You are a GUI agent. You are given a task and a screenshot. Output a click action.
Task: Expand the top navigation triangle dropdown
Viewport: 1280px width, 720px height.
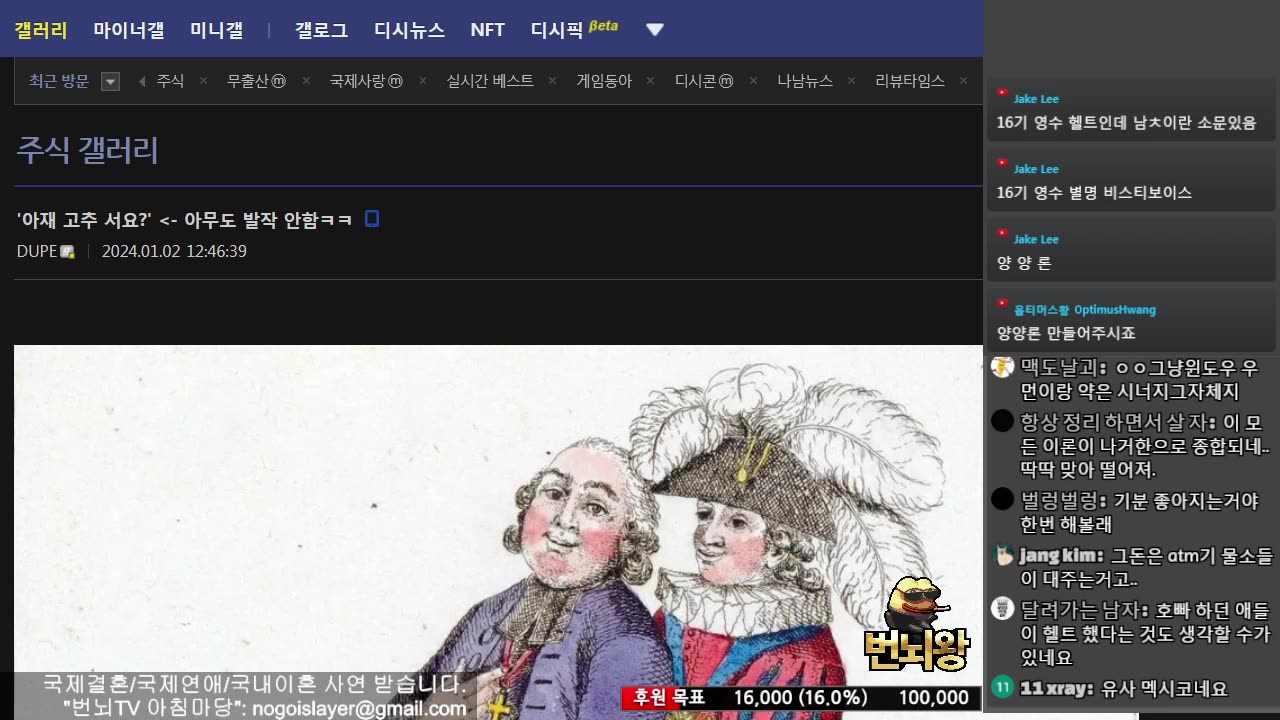click(655, 30)
